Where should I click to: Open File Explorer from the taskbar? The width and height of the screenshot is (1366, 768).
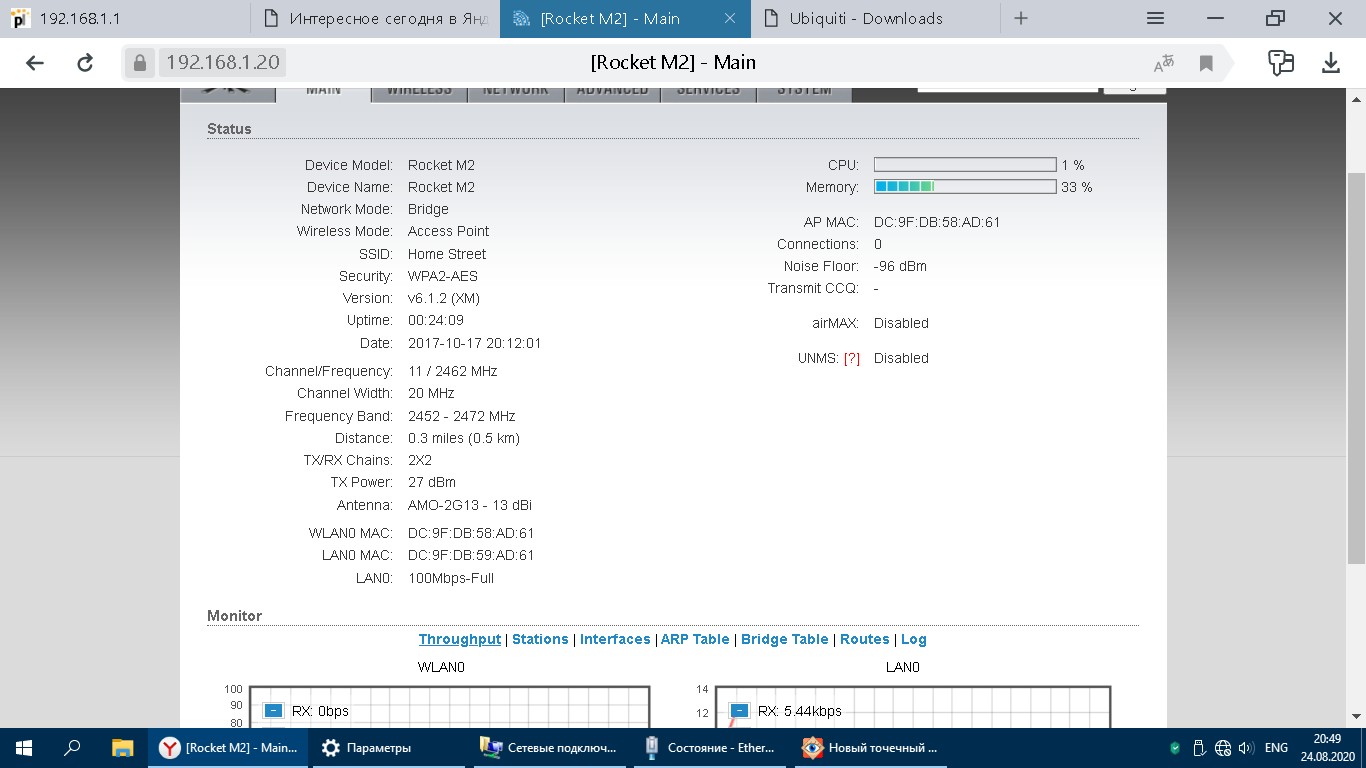(x=122, y=748)
